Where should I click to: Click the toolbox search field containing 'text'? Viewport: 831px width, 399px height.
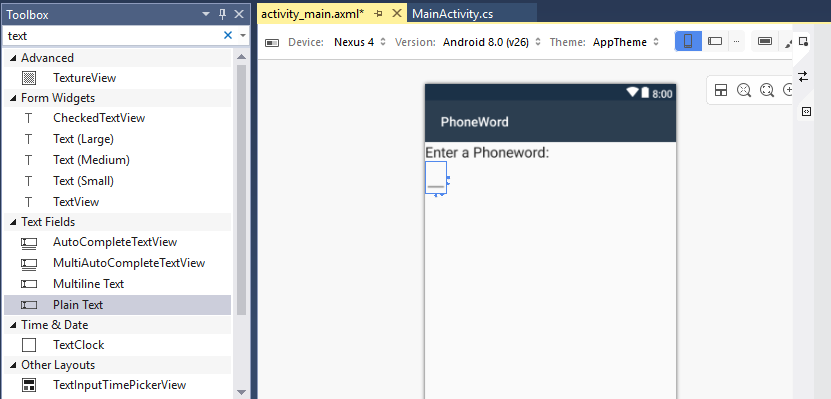click(112, 36)
